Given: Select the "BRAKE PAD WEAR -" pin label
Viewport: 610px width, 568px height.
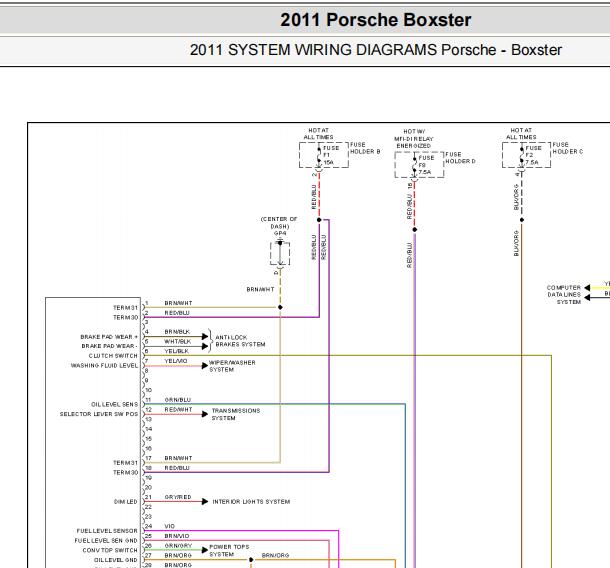Looking at the screenshot, I should pyautogui.click(x=109, y=346).
